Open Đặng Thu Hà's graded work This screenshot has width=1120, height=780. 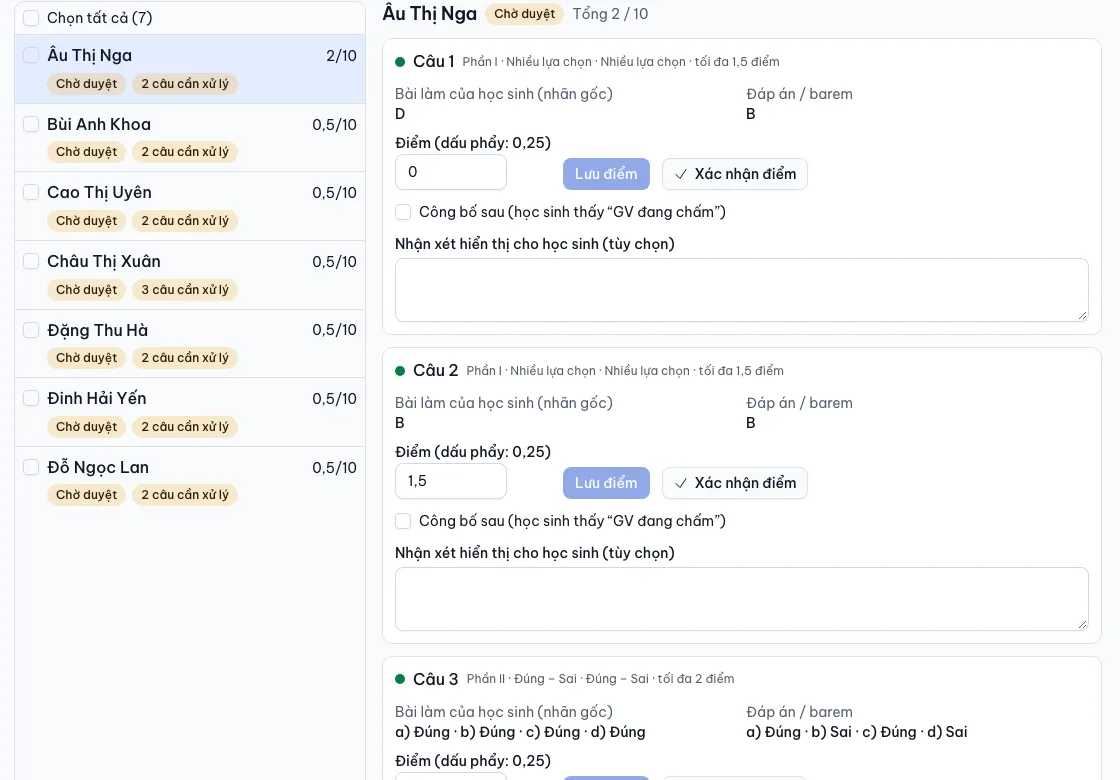point(190,344)
